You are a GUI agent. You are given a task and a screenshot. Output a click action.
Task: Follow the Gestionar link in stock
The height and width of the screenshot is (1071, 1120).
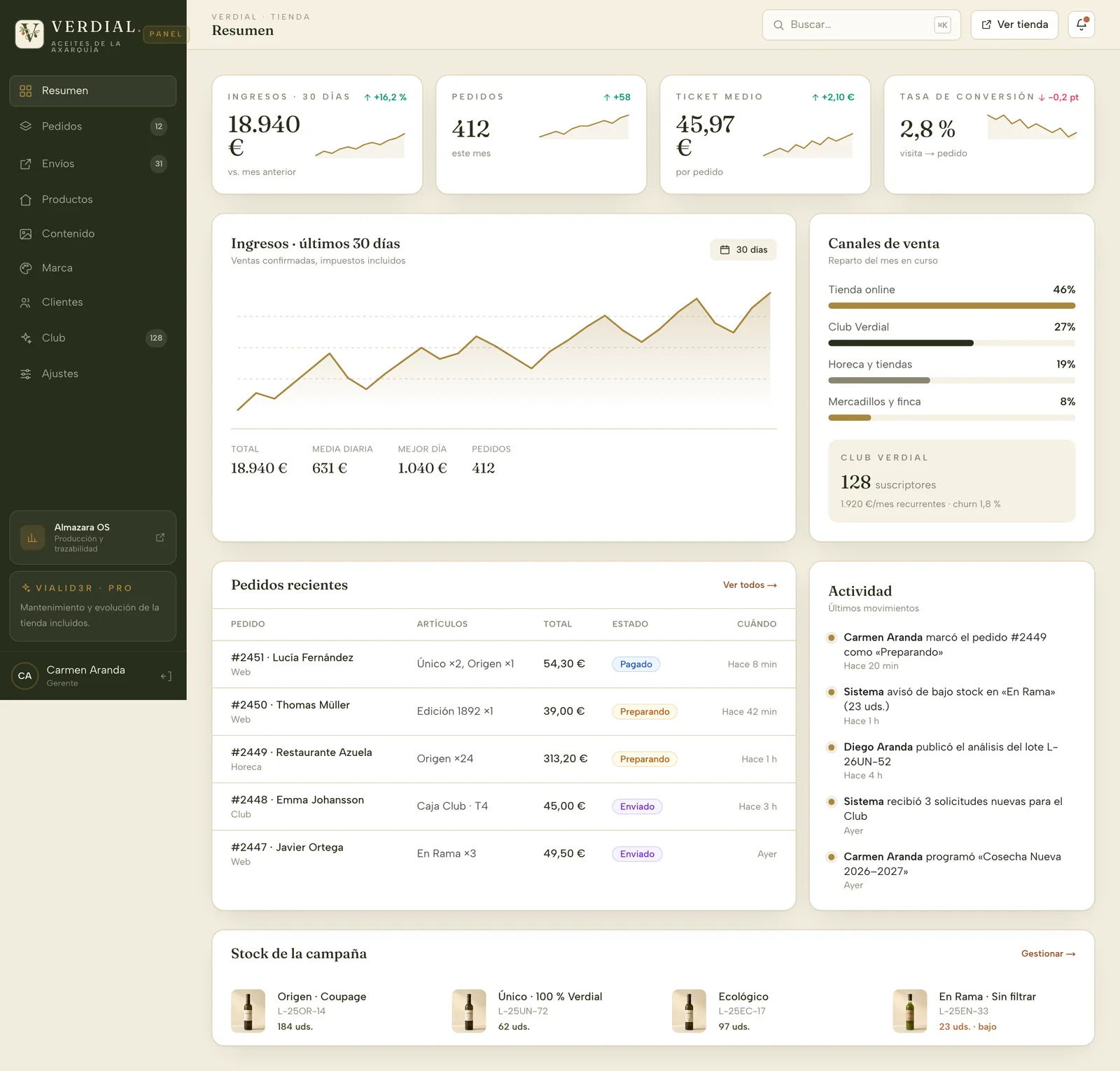click(x=1048, y=954)
